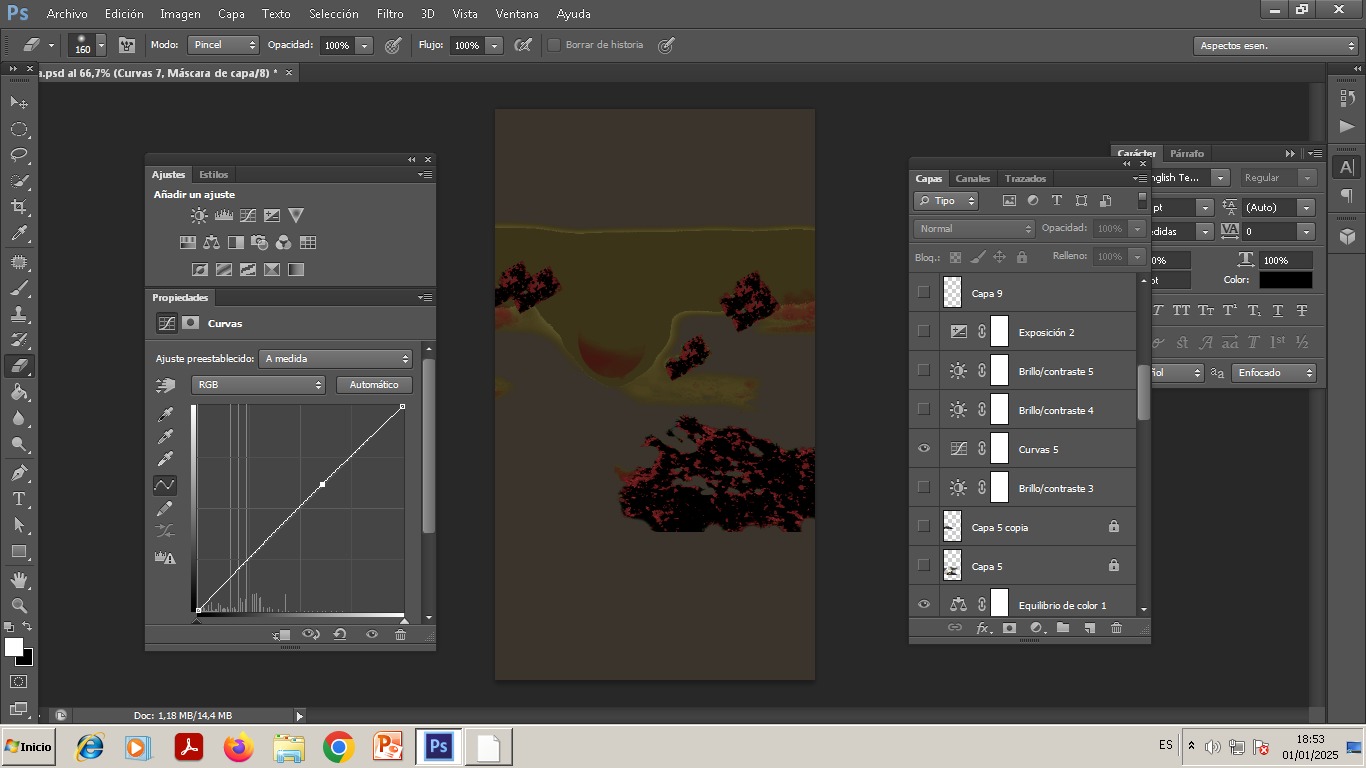Open the Párrafo tab
Image resolution: width=1366 pixels, height=768 pixels.
click(1187, 154)
